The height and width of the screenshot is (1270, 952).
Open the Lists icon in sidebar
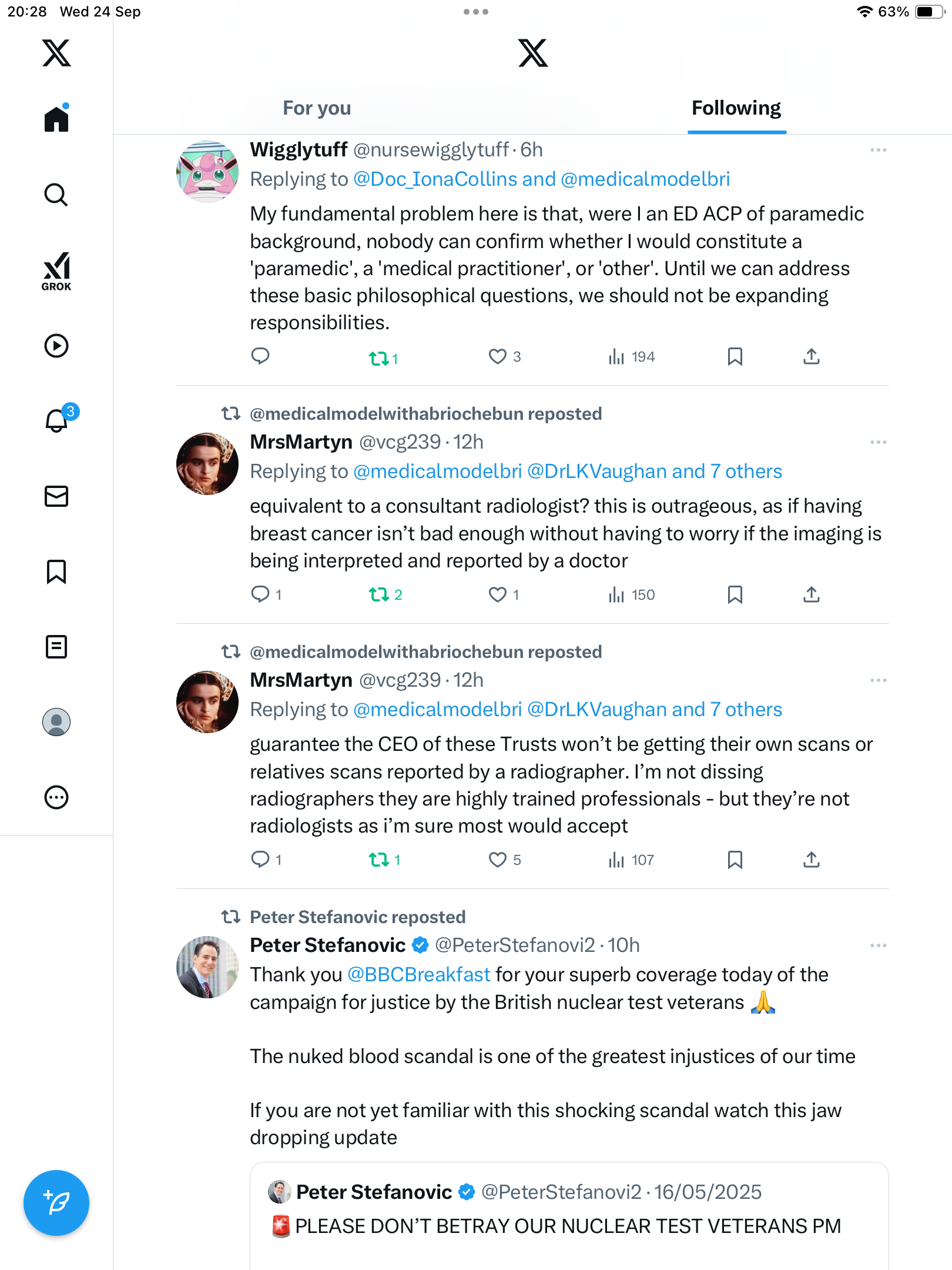tap(56, 647)
